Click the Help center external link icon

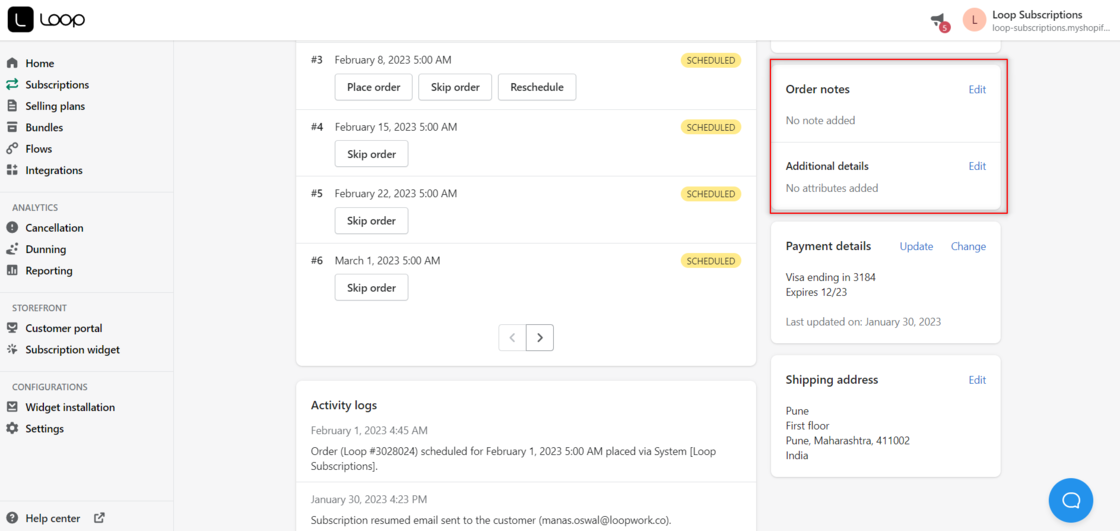[x=99, y=518]
